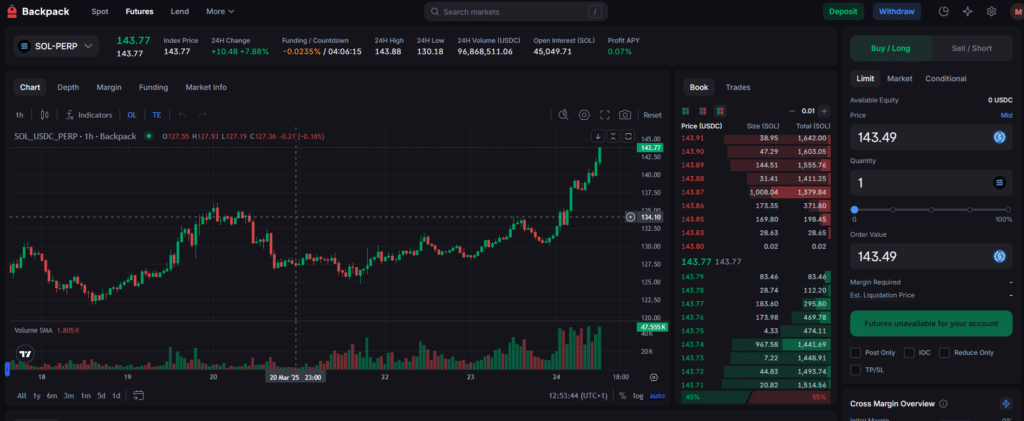Toggle log scale on chart
1024x421 pixels.
tap(638, 396)
